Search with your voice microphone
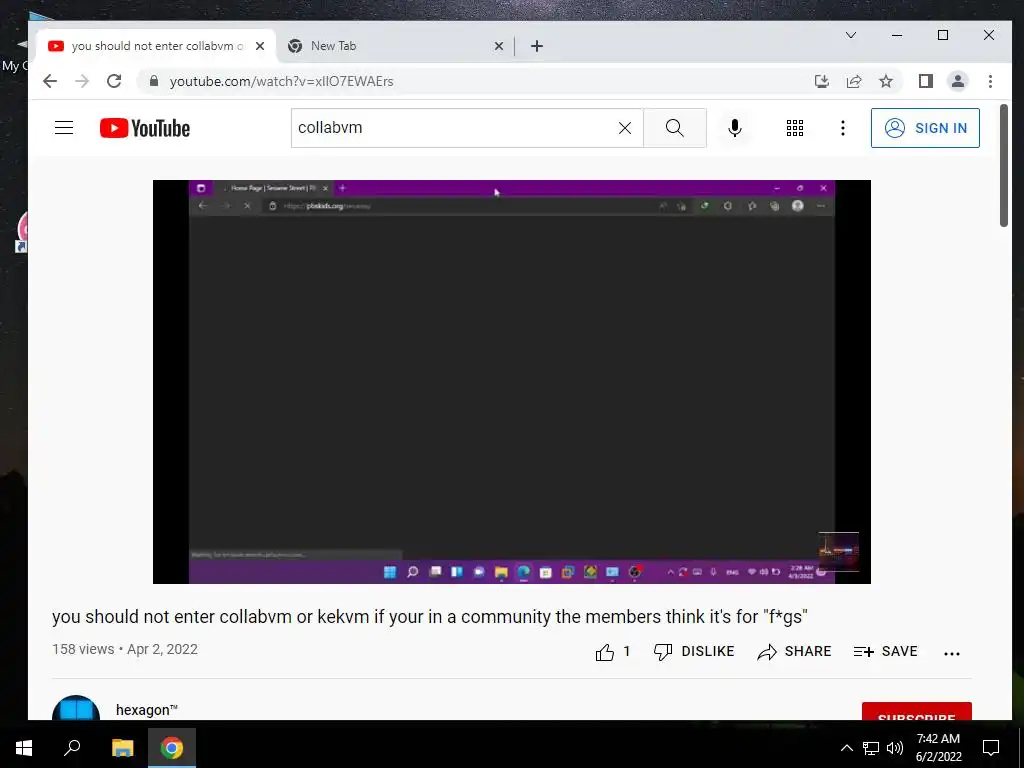1024x768 pixels. [735, 128]
